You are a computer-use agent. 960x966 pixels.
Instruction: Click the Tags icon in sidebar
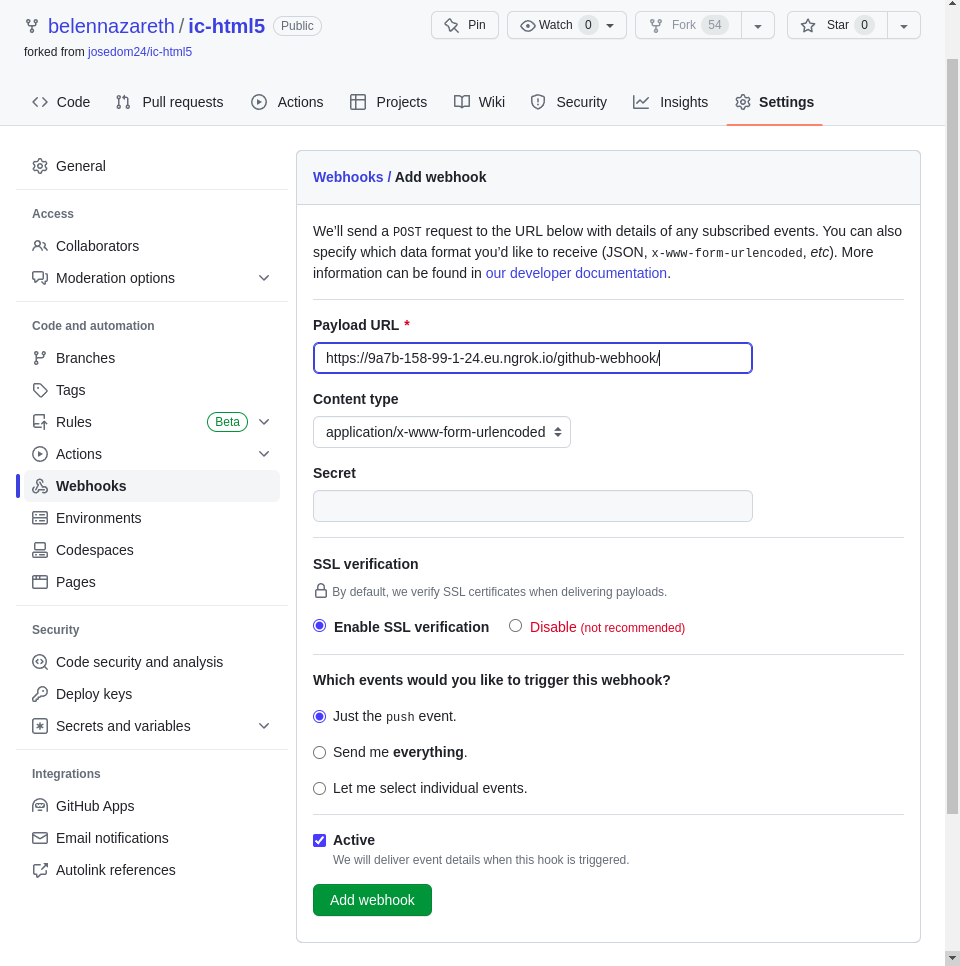[40, 390]
